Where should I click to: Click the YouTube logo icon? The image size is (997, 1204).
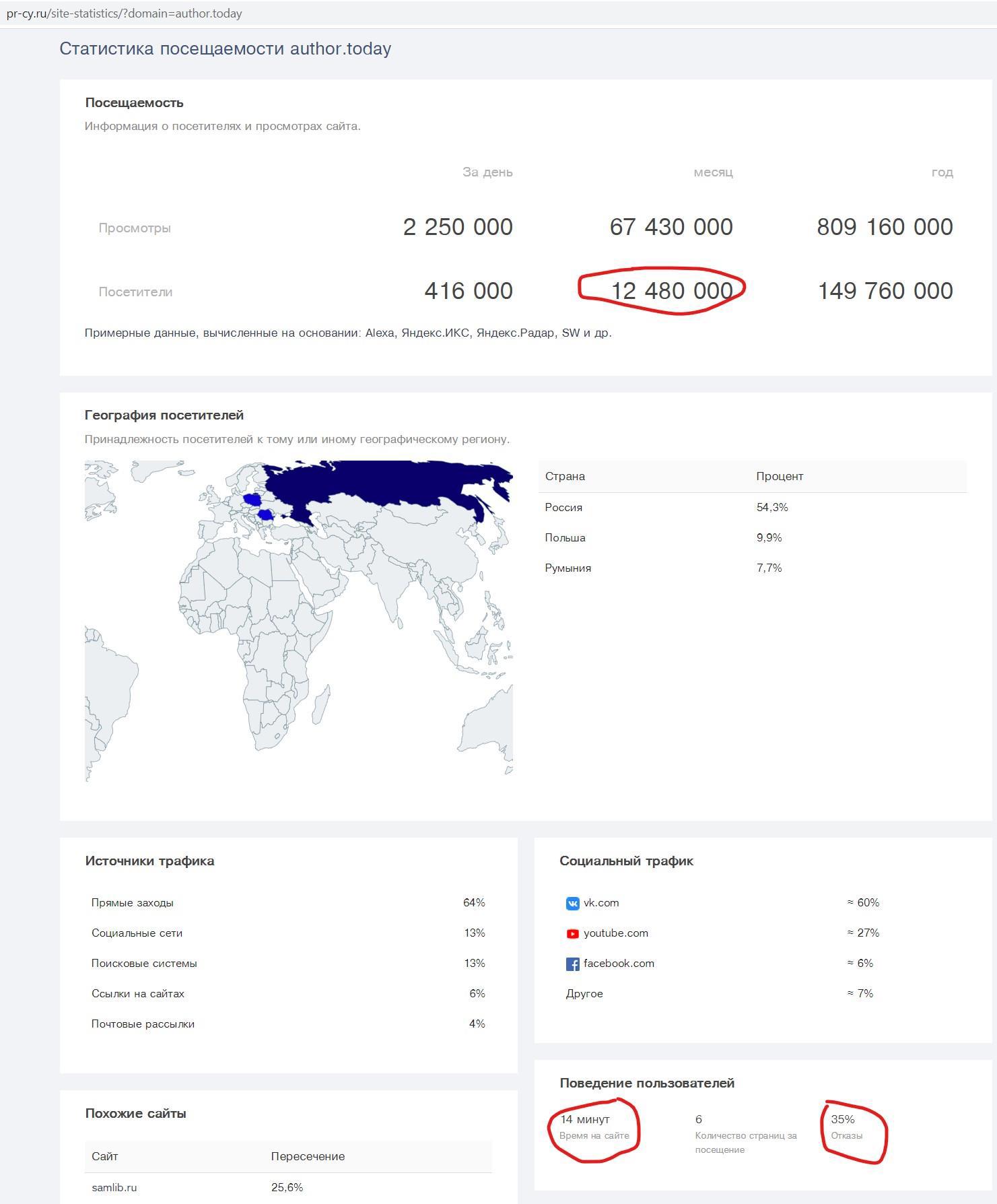click(x=572, y=934)
